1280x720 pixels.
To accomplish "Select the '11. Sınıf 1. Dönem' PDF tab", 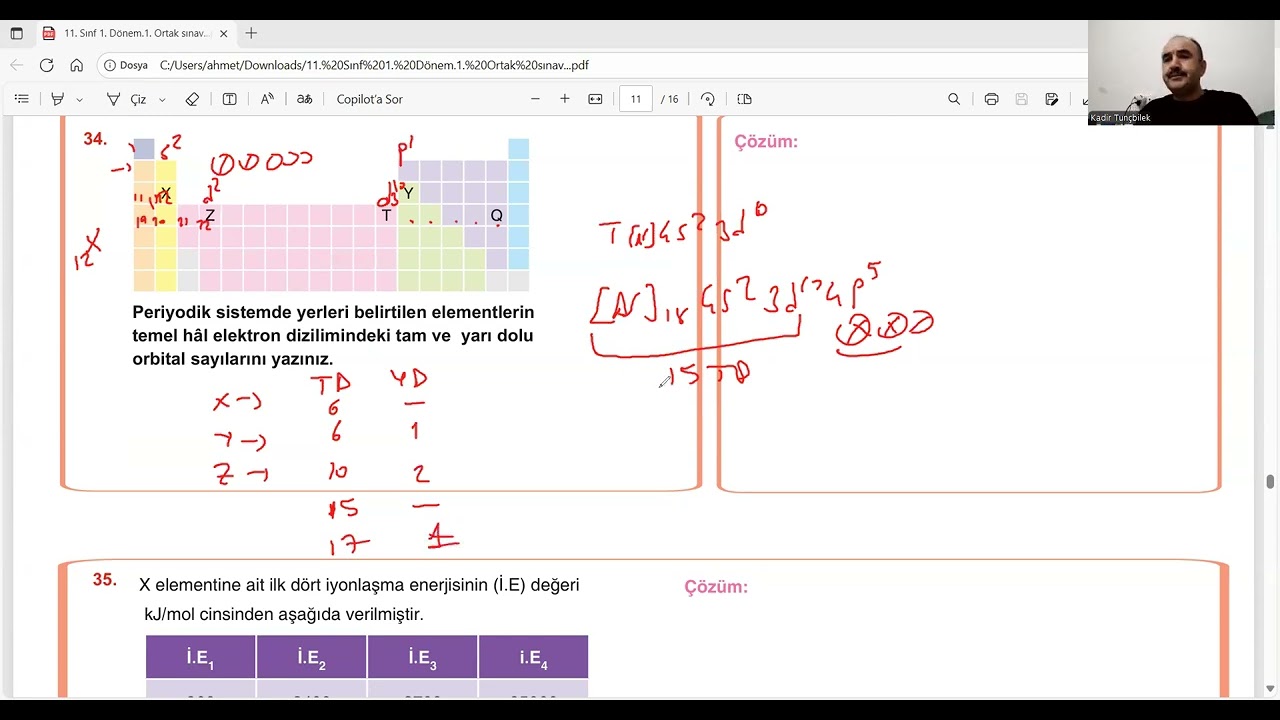I will (x=135, y=33).
